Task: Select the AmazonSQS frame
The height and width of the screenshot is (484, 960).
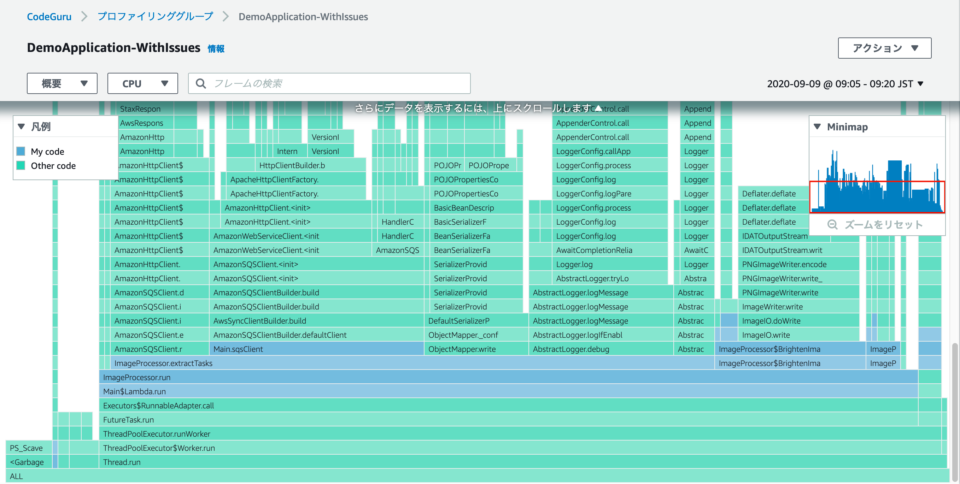Action: pos(399,250)
